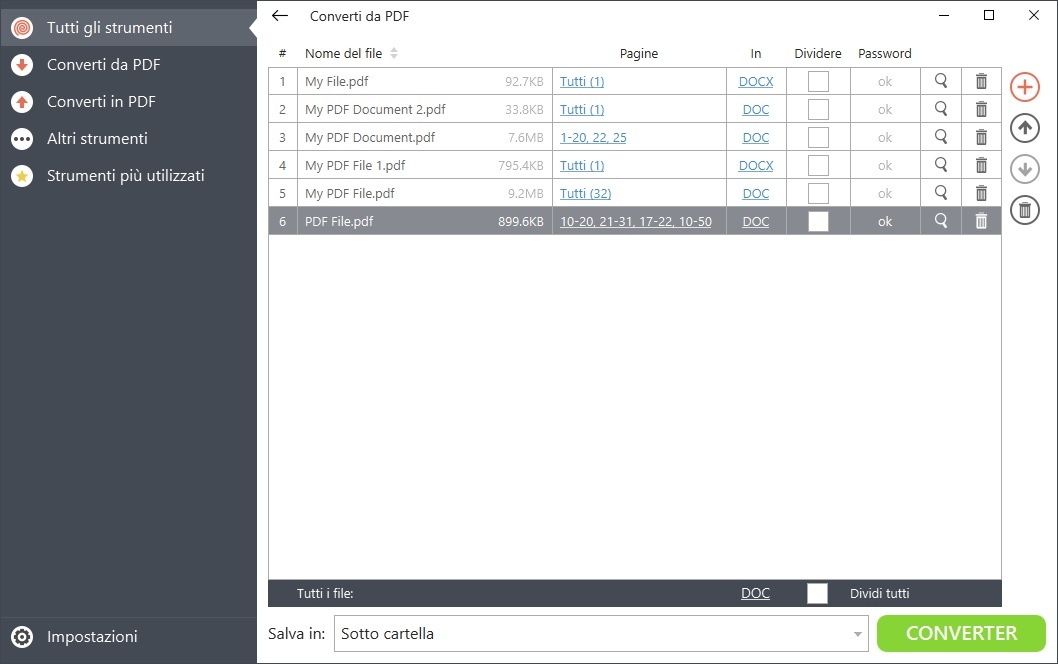Change My File.pdf output format via DOCX link
Image resolution: width=1058 pixels, height=664 pixels.
[755, 81]
